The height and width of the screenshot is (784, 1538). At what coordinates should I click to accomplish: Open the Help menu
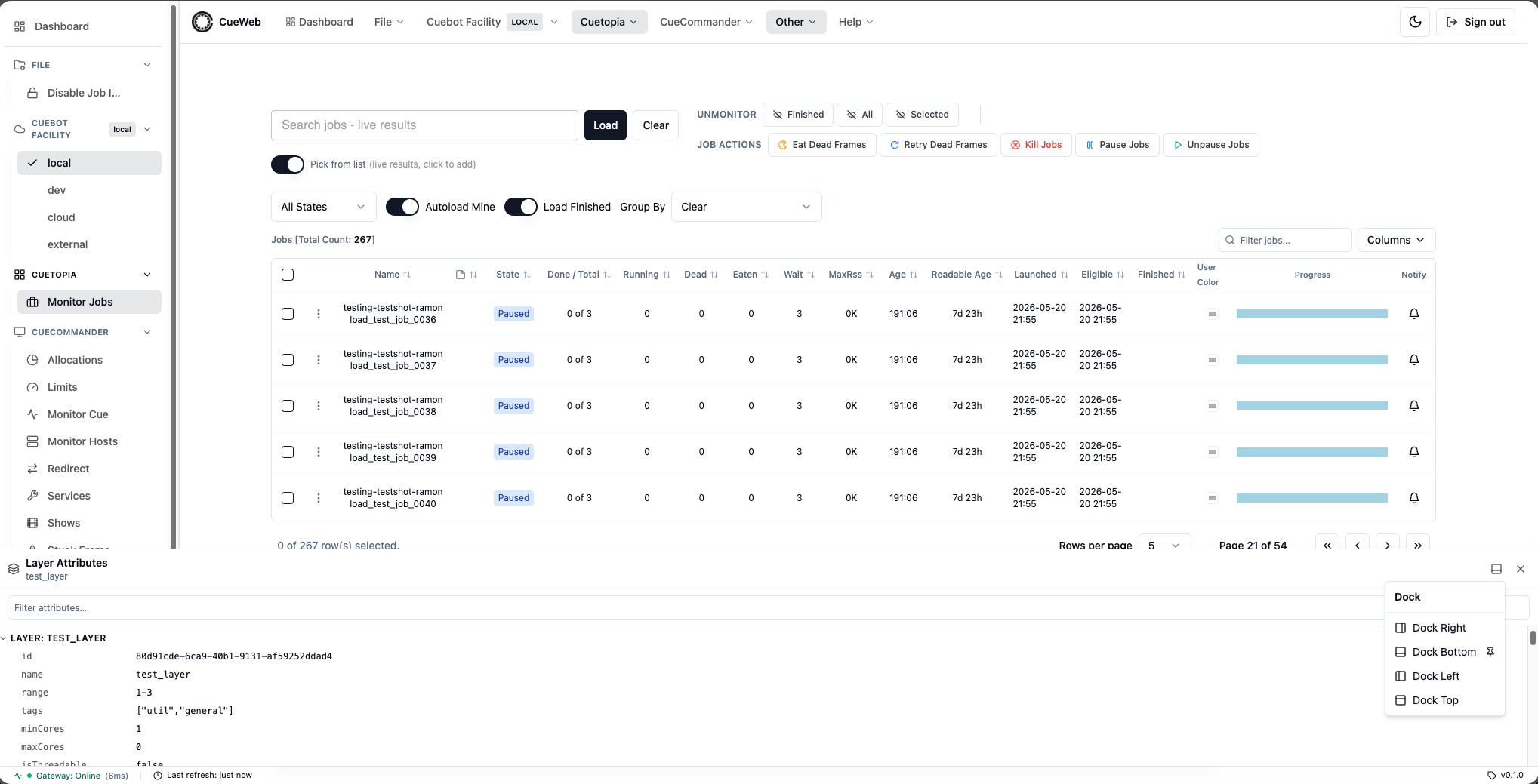click(855, 22)
